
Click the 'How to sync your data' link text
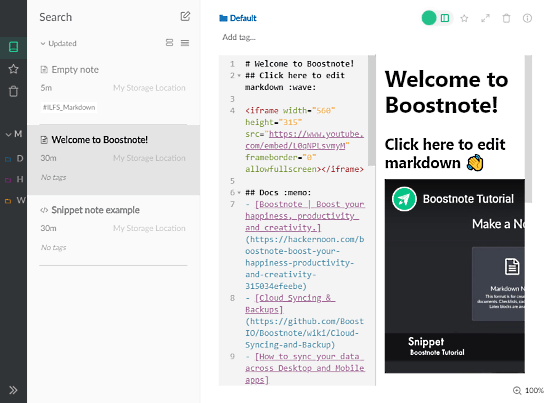pos(304,368)
